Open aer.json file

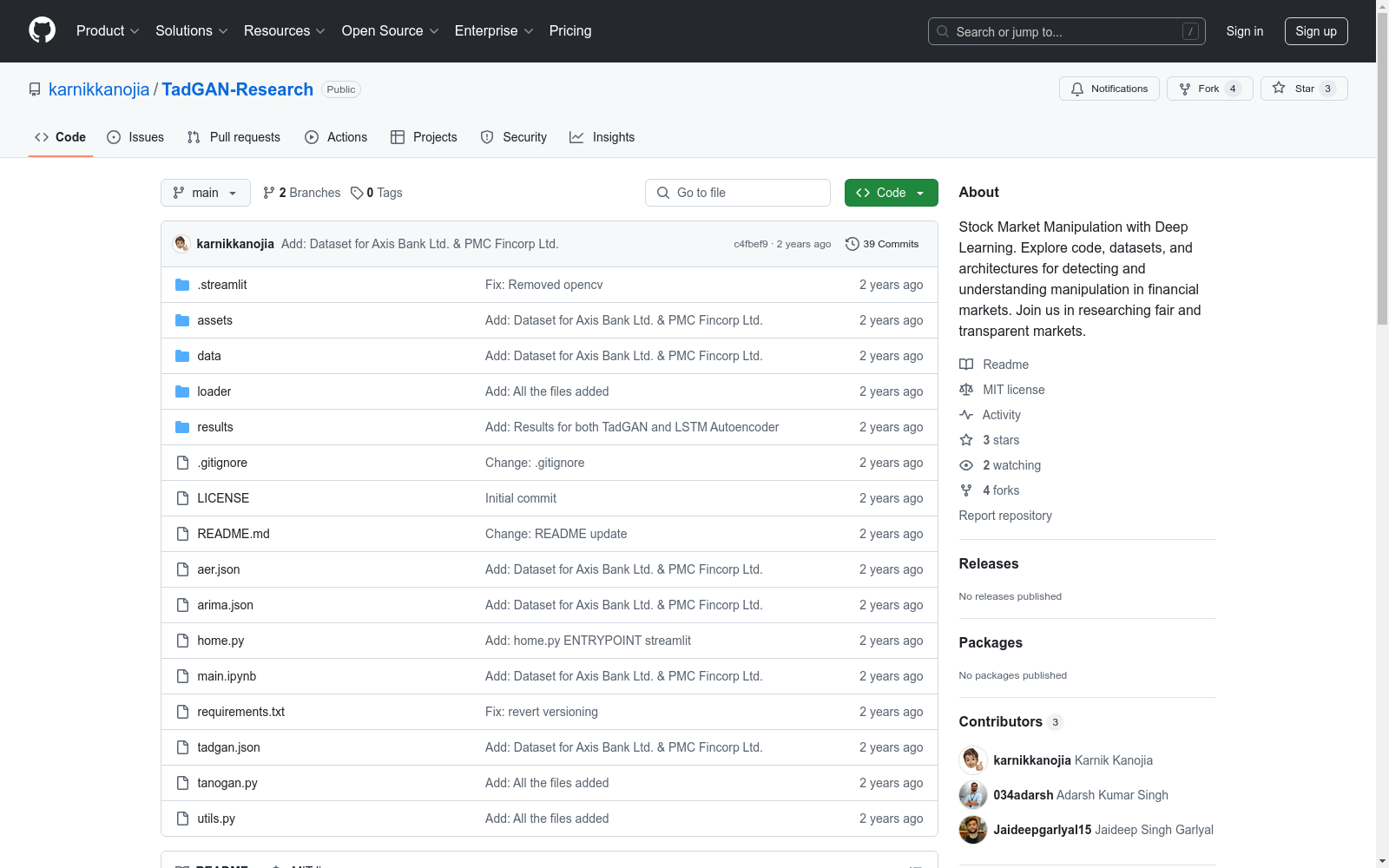click(219, 569)
